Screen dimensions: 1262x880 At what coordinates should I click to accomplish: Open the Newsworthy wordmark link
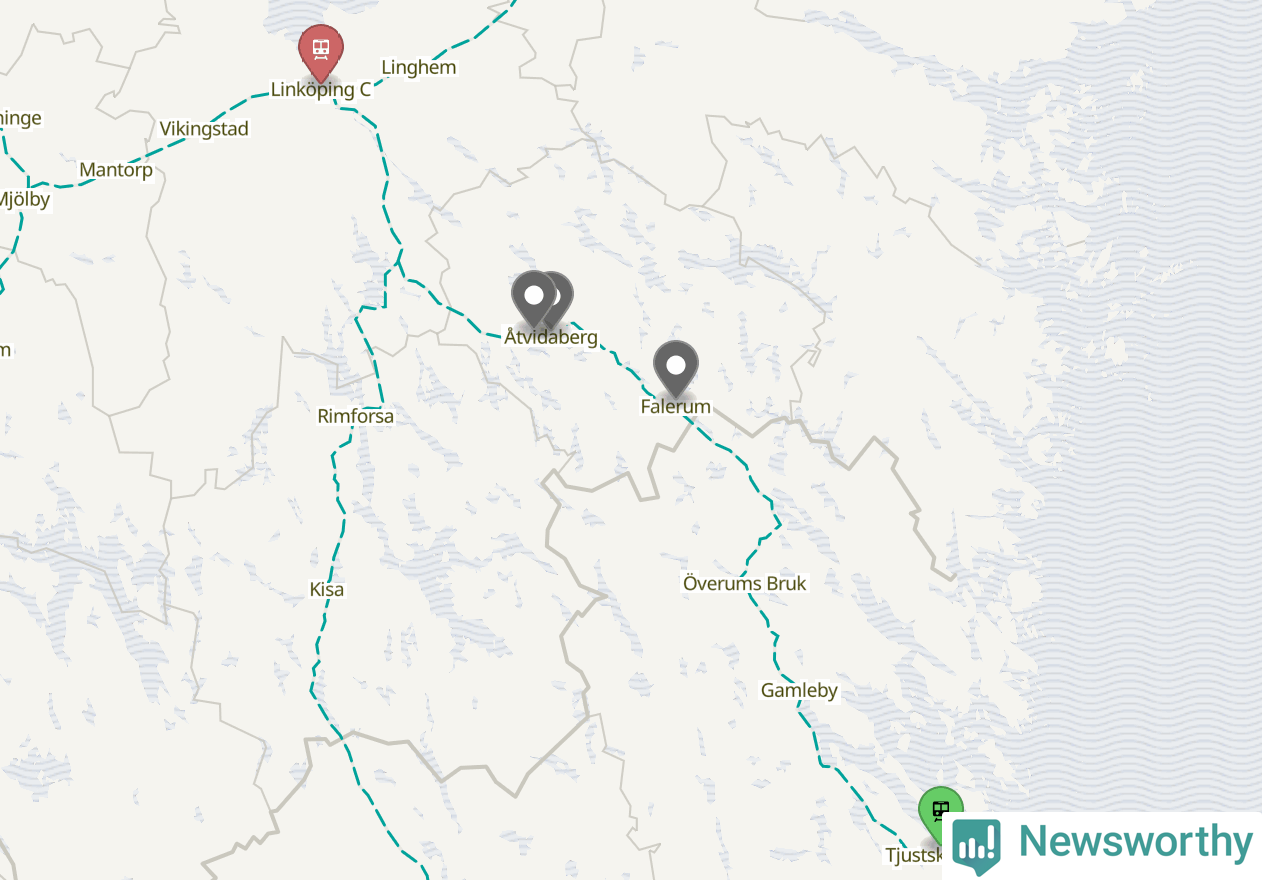coord(1135,842)
